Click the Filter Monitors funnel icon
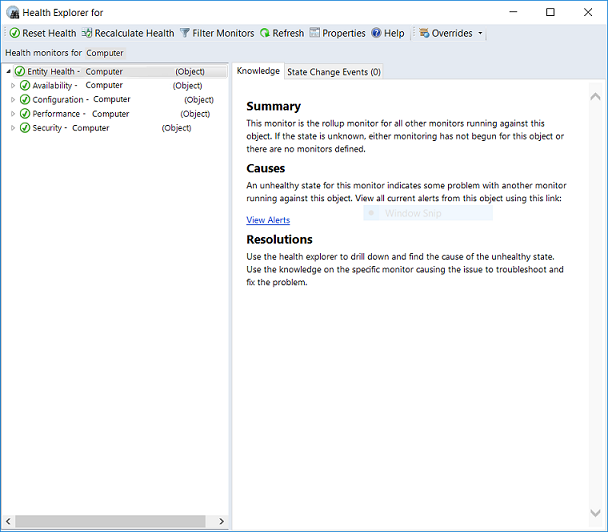This screenshot has width=608, height=532. 185,33
